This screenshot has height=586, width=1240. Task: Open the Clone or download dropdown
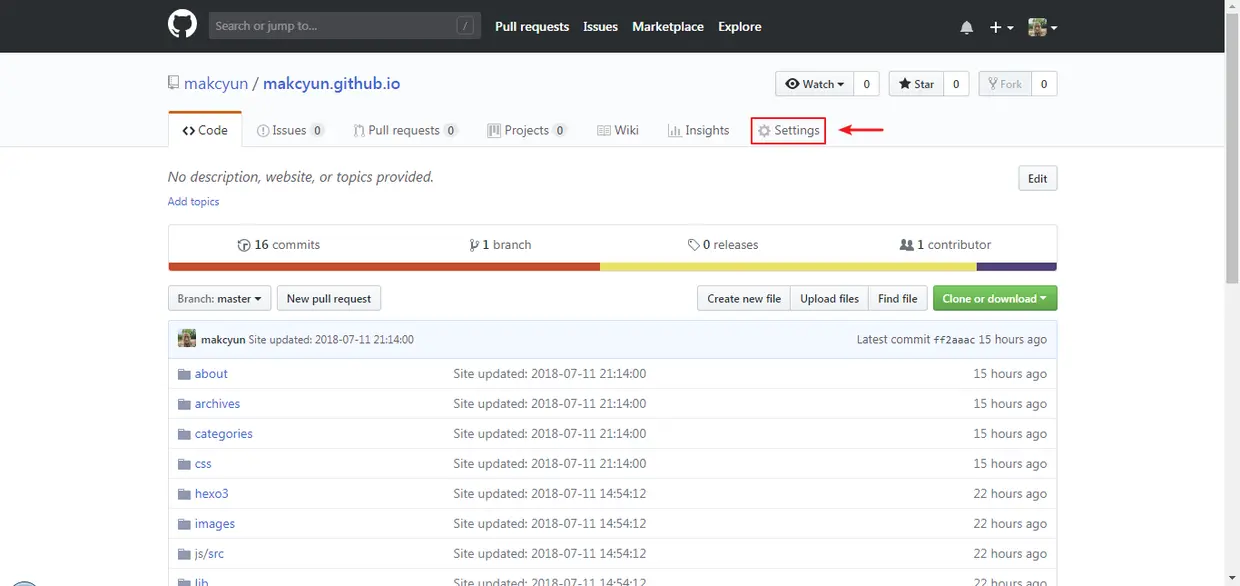[995, 298]
